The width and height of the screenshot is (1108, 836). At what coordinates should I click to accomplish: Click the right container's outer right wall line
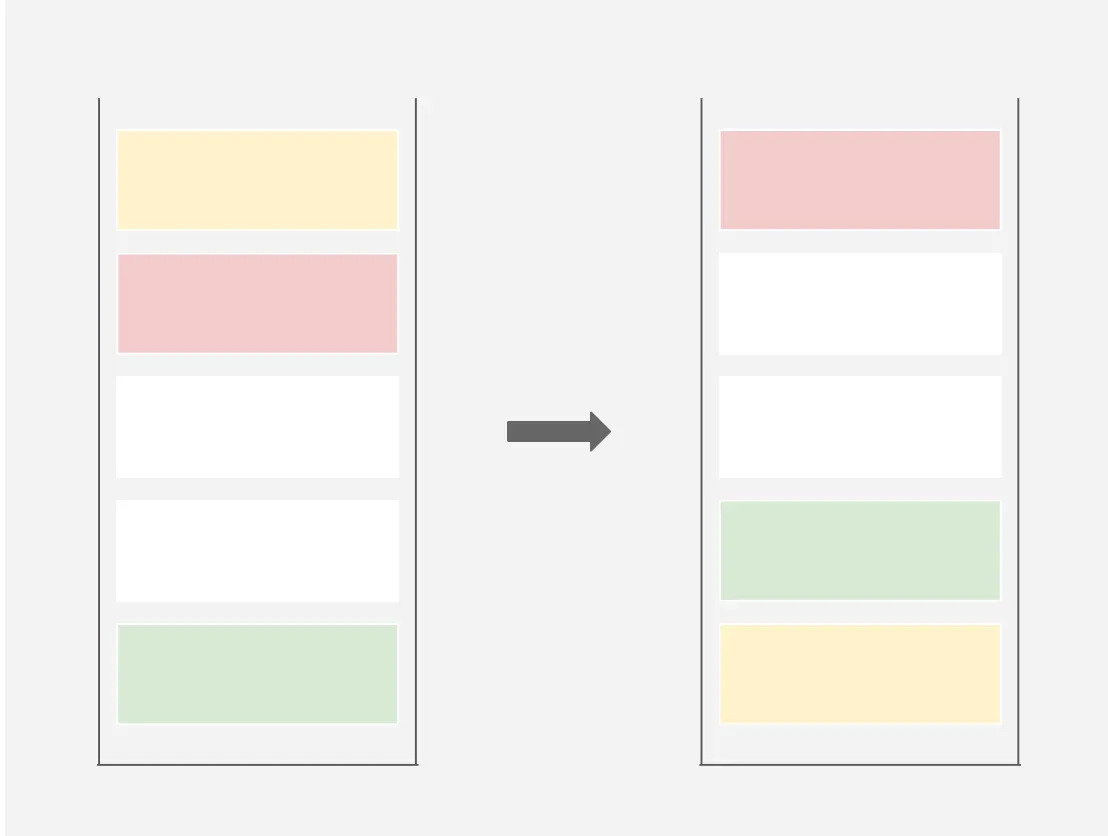(x=1018, y=431)
